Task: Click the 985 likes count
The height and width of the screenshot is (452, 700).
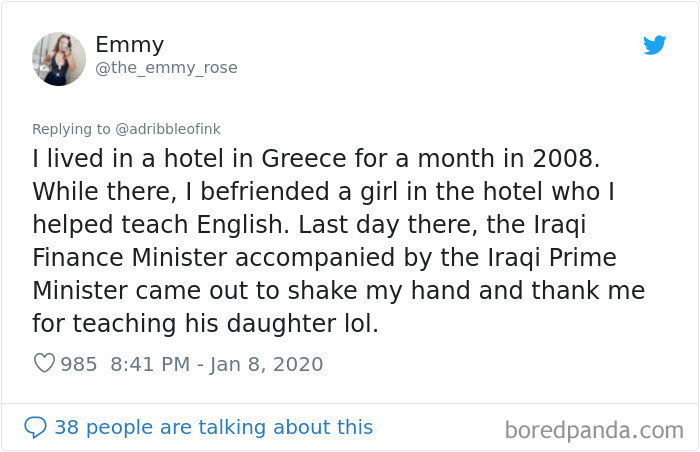Action: click(79, 364)
